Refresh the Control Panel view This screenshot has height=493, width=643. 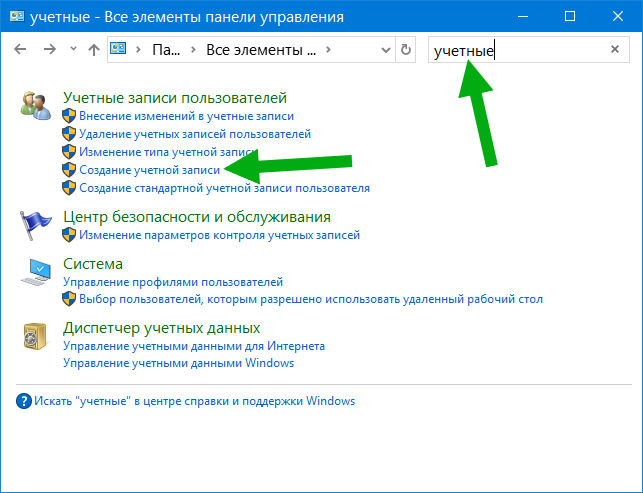pos(406,50)
